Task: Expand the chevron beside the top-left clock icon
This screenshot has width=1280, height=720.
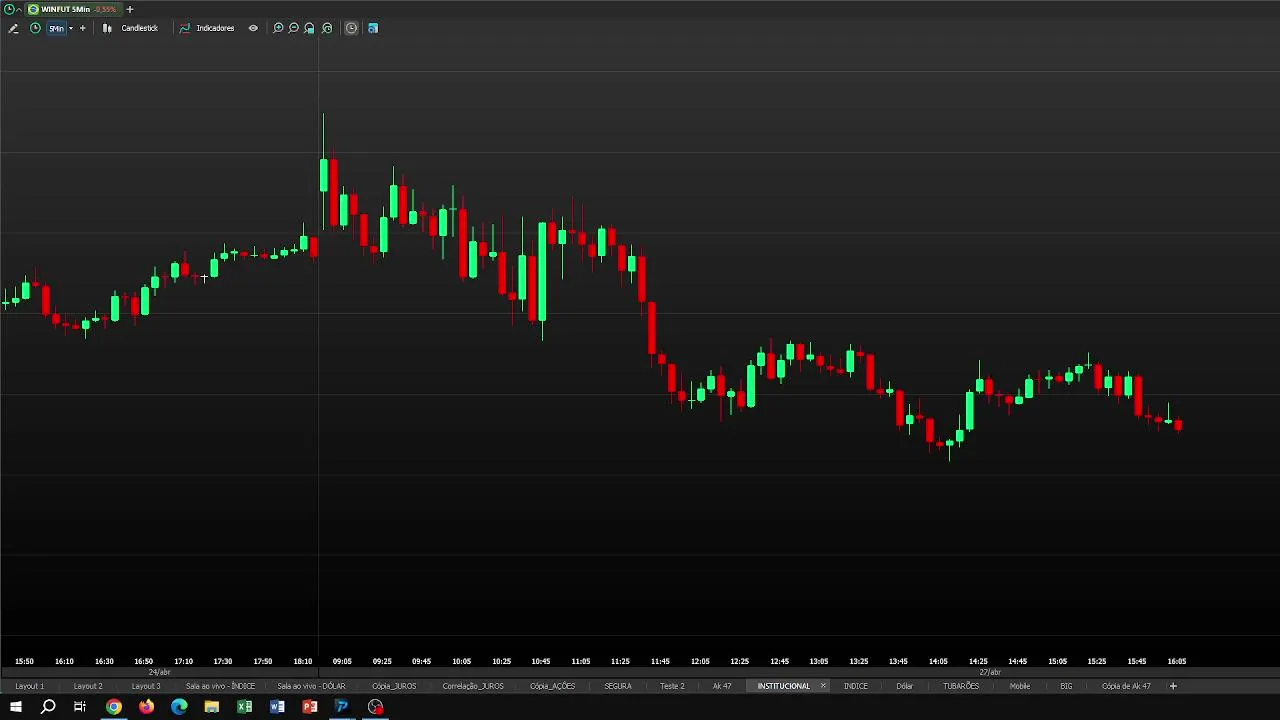Action: (x=19, y=9)
